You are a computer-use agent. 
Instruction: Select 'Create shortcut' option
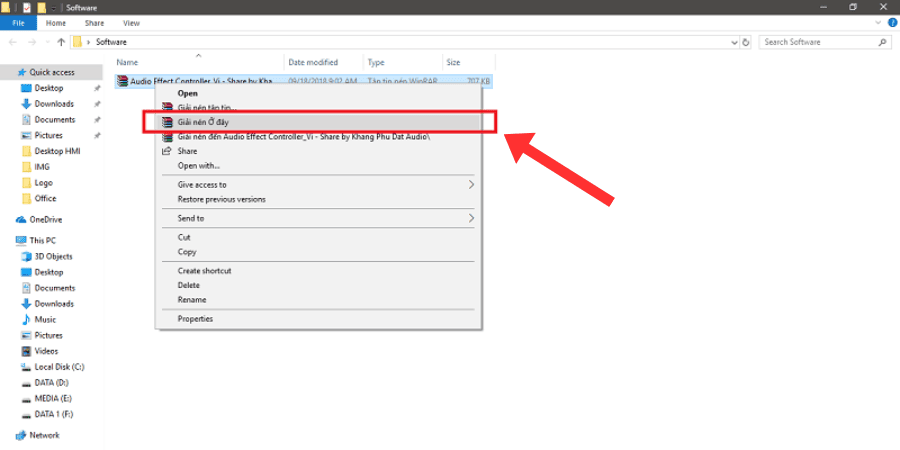click(319, 270)
